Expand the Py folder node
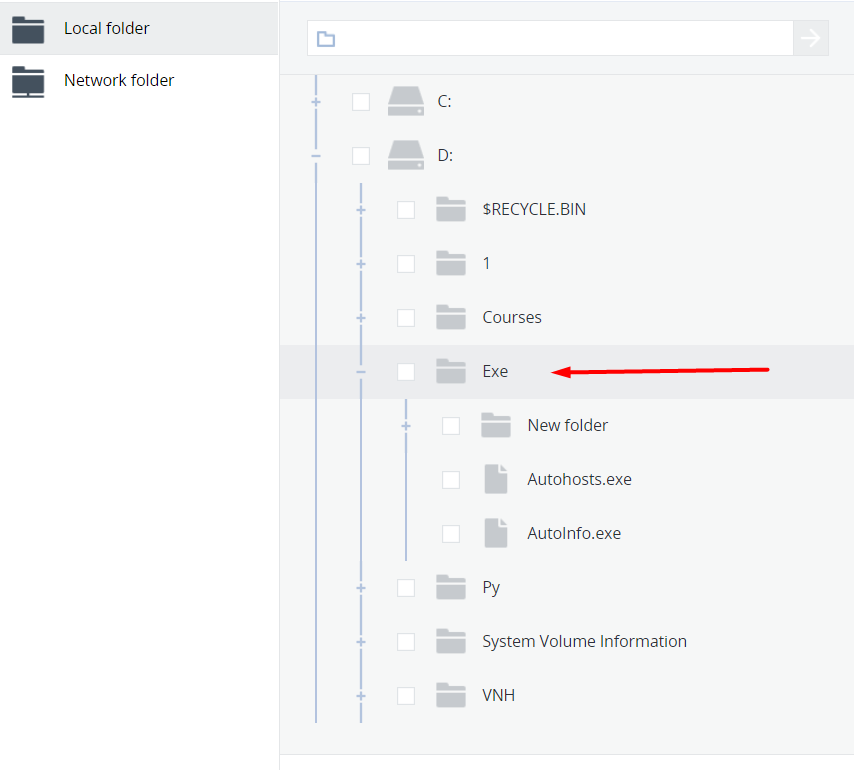 point(361,588)
